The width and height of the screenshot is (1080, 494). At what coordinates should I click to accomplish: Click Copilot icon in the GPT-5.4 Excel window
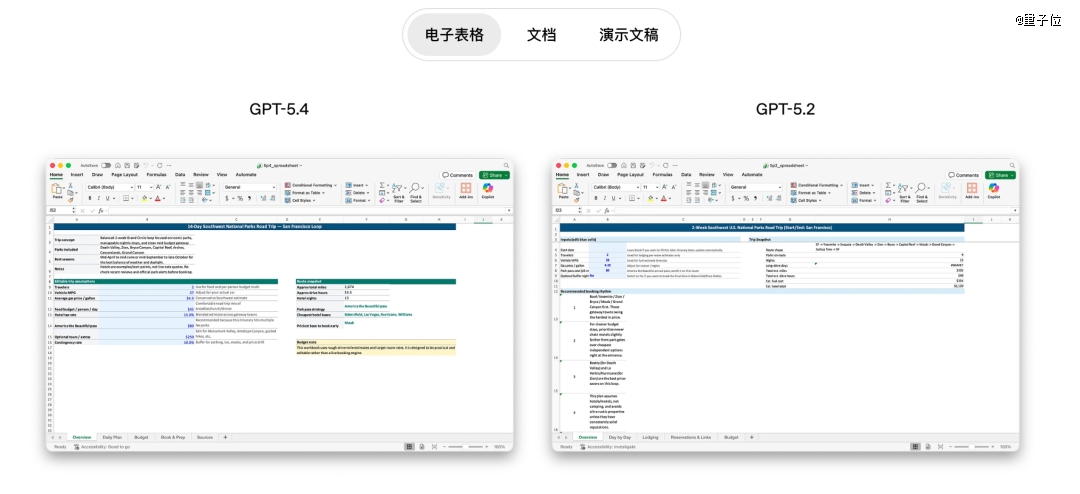click(488, 189)
